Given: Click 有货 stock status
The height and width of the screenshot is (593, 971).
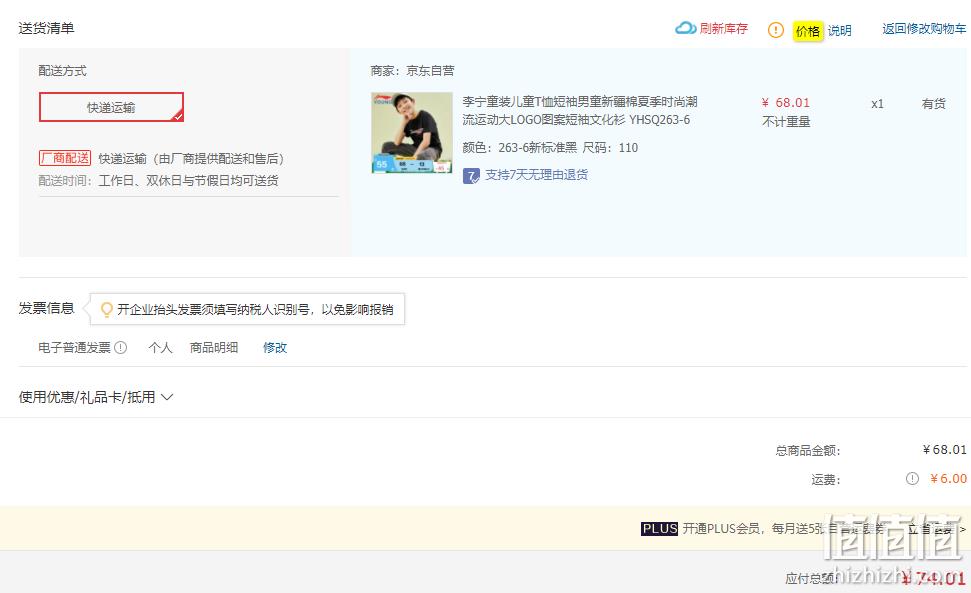Looking at the screenshot, I should tap(933, 104).
